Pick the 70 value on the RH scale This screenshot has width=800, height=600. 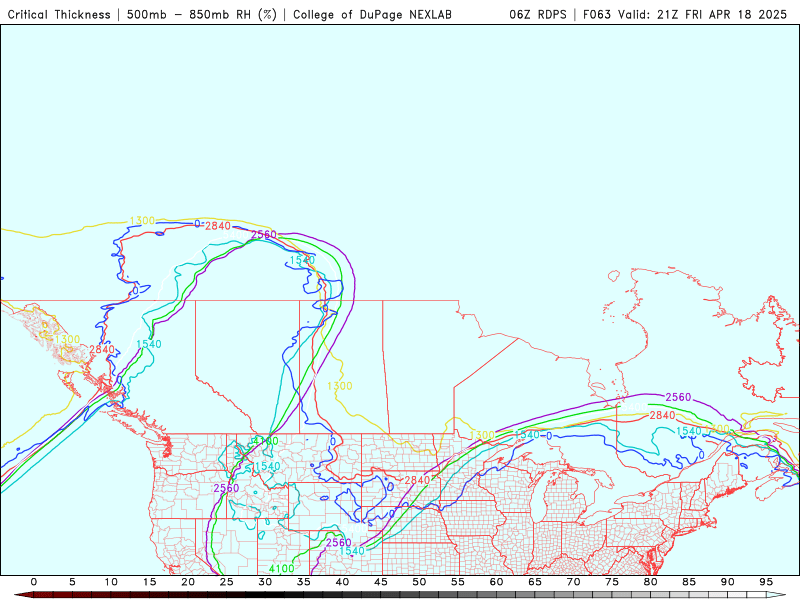point(573,582)
